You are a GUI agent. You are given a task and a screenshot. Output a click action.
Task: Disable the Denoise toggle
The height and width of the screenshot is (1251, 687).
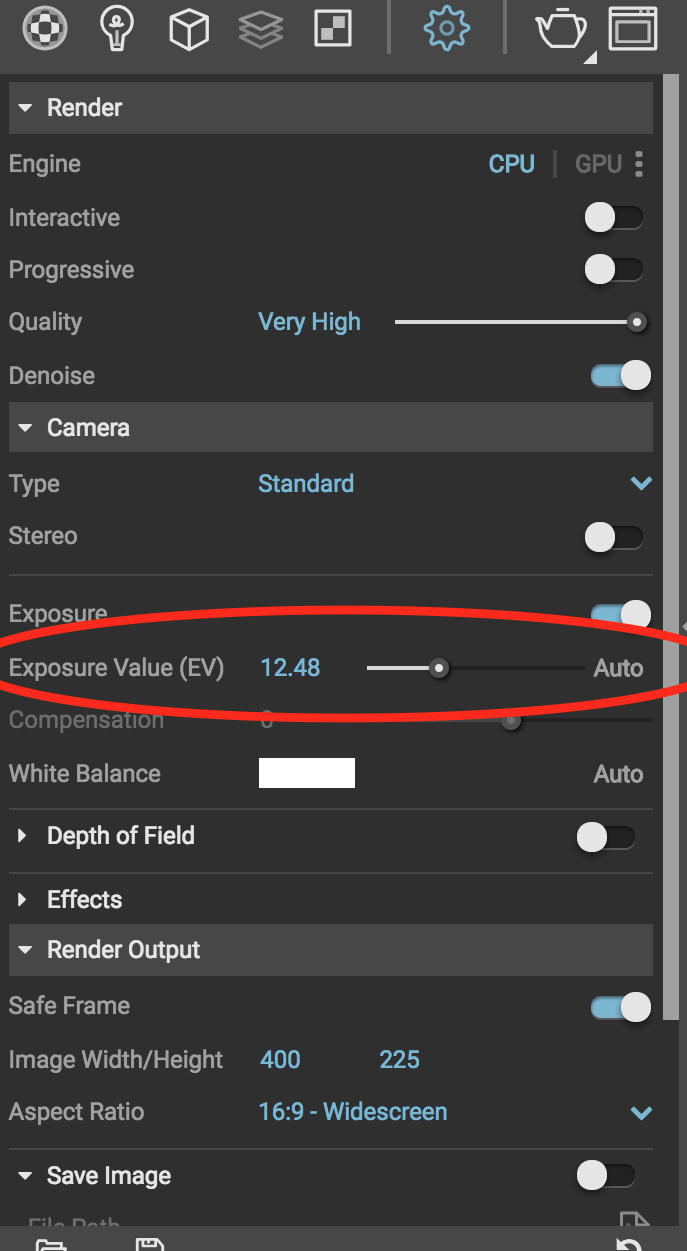point(620,375)
